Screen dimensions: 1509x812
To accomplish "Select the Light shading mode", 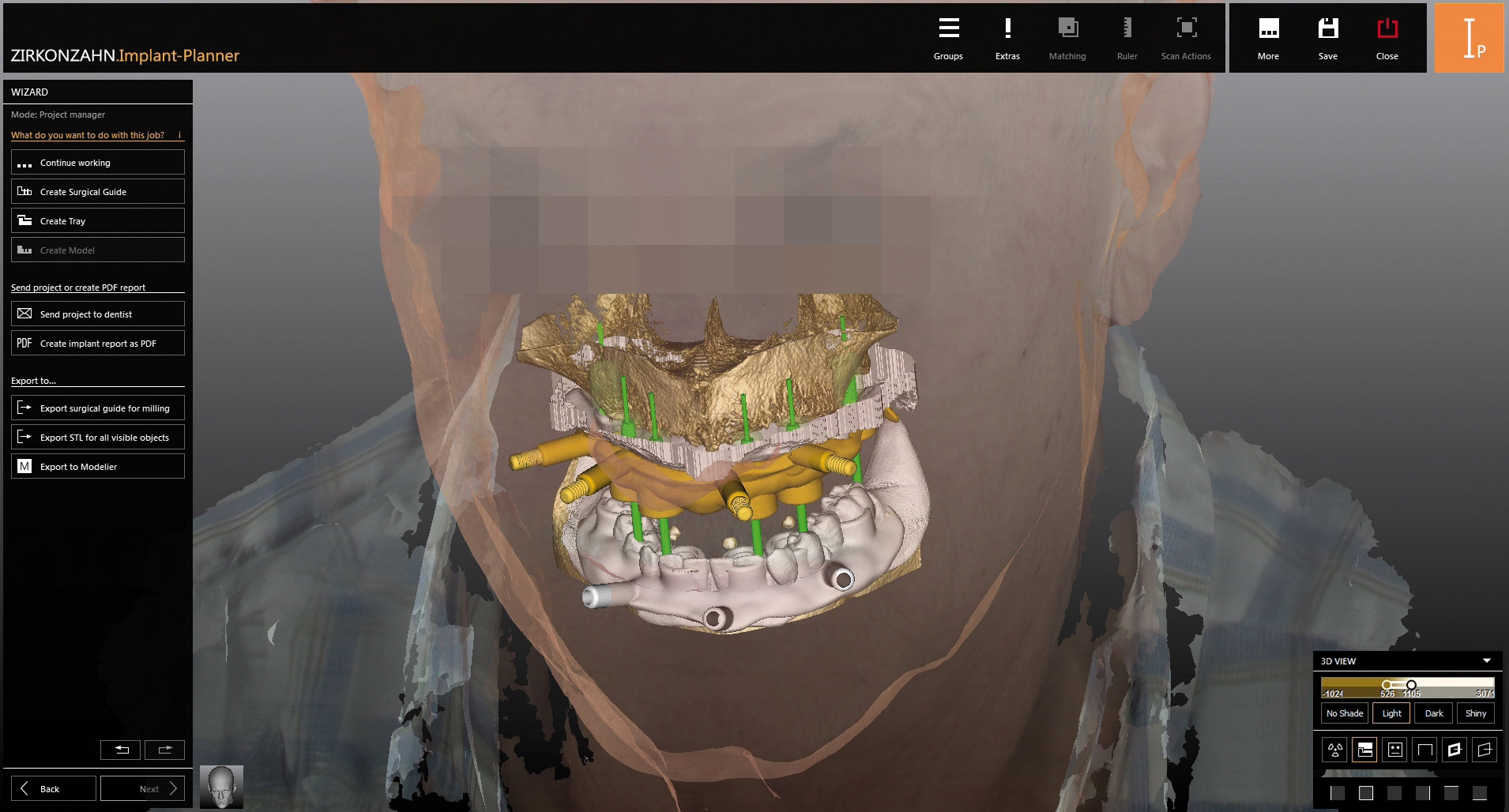I will (x=1391, y=713).
